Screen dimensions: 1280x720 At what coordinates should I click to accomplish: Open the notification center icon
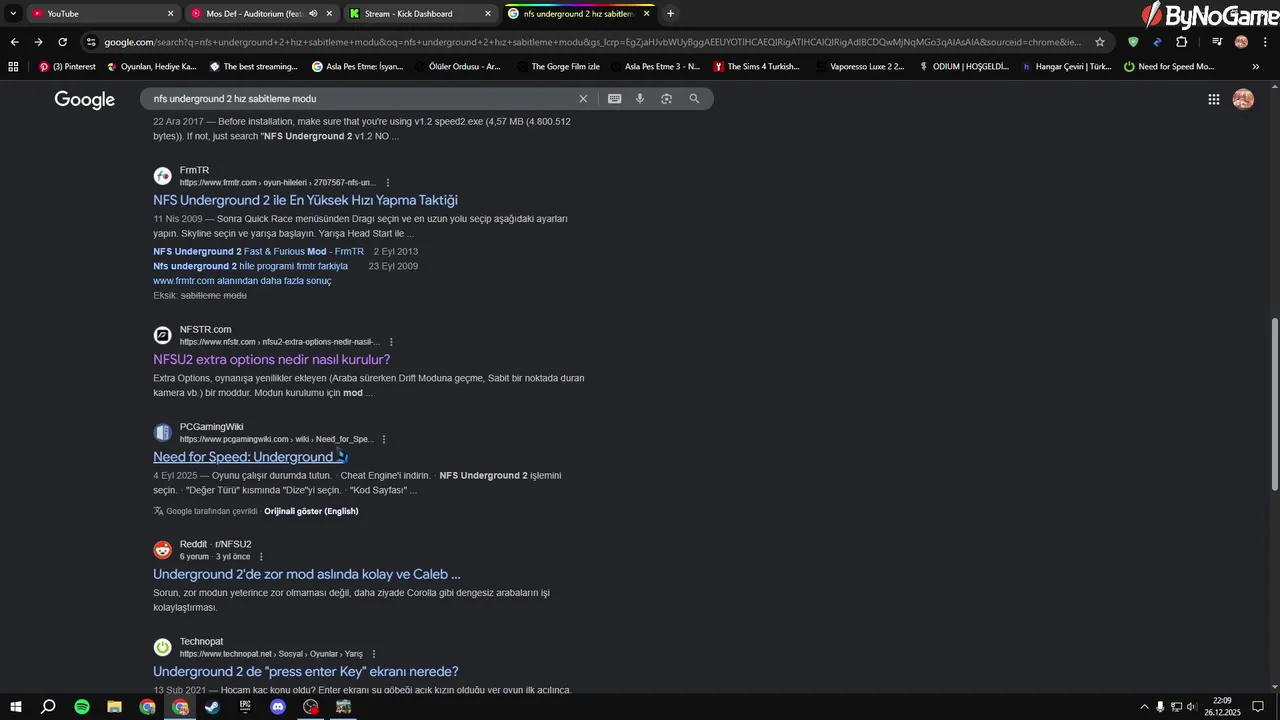pyautogui.click(x=1258, y=707)
